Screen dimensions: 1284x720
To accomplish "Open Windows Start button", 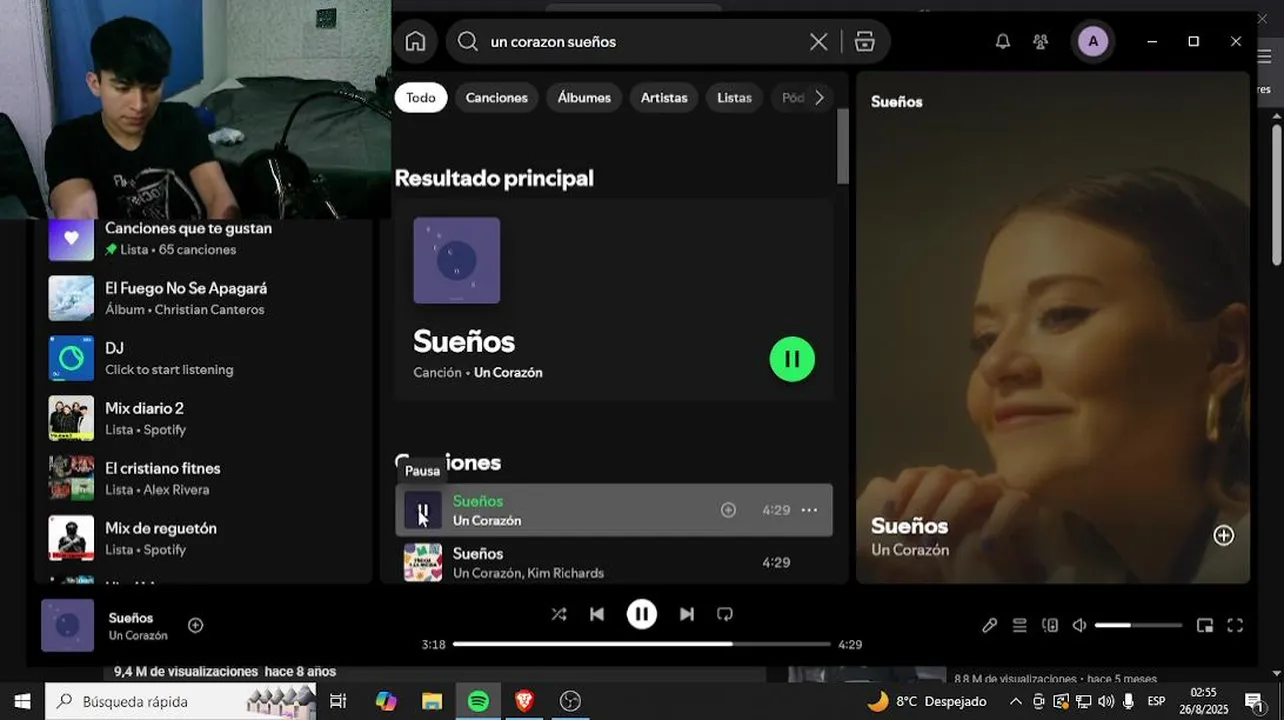I will click(x=22, y=701).
